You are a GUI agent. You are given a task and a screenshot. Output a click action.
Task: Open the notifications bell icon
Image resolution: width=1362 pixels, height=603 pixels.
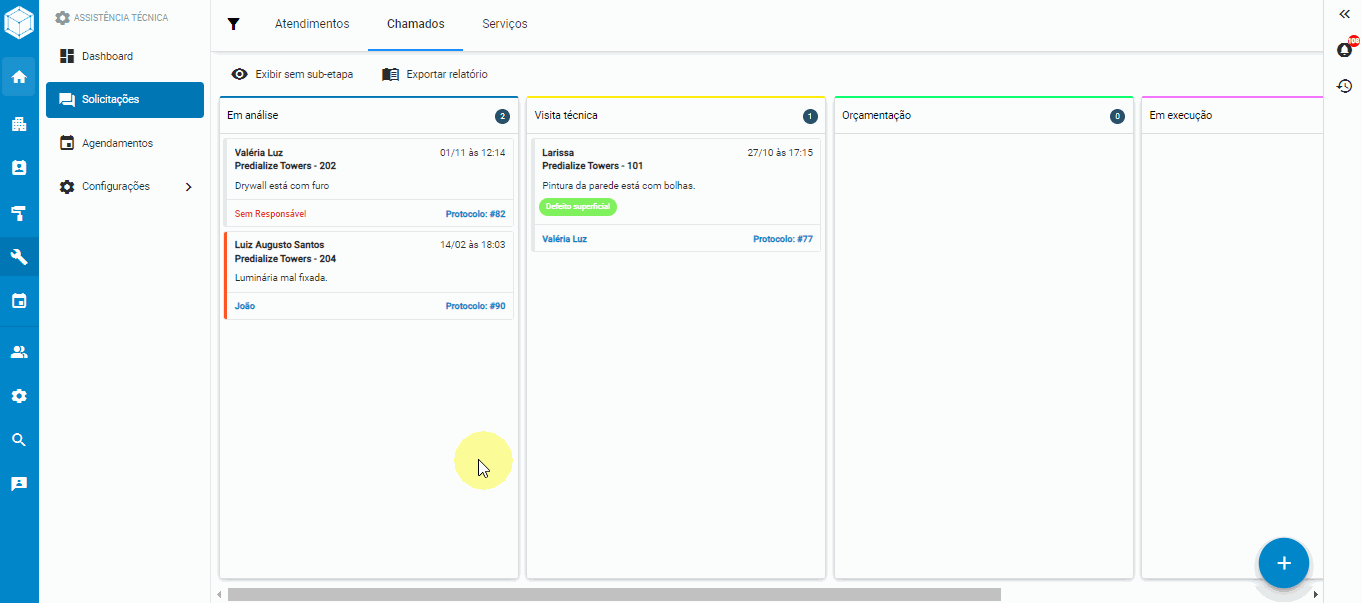pyautogui.click(x=1344, y=50)
